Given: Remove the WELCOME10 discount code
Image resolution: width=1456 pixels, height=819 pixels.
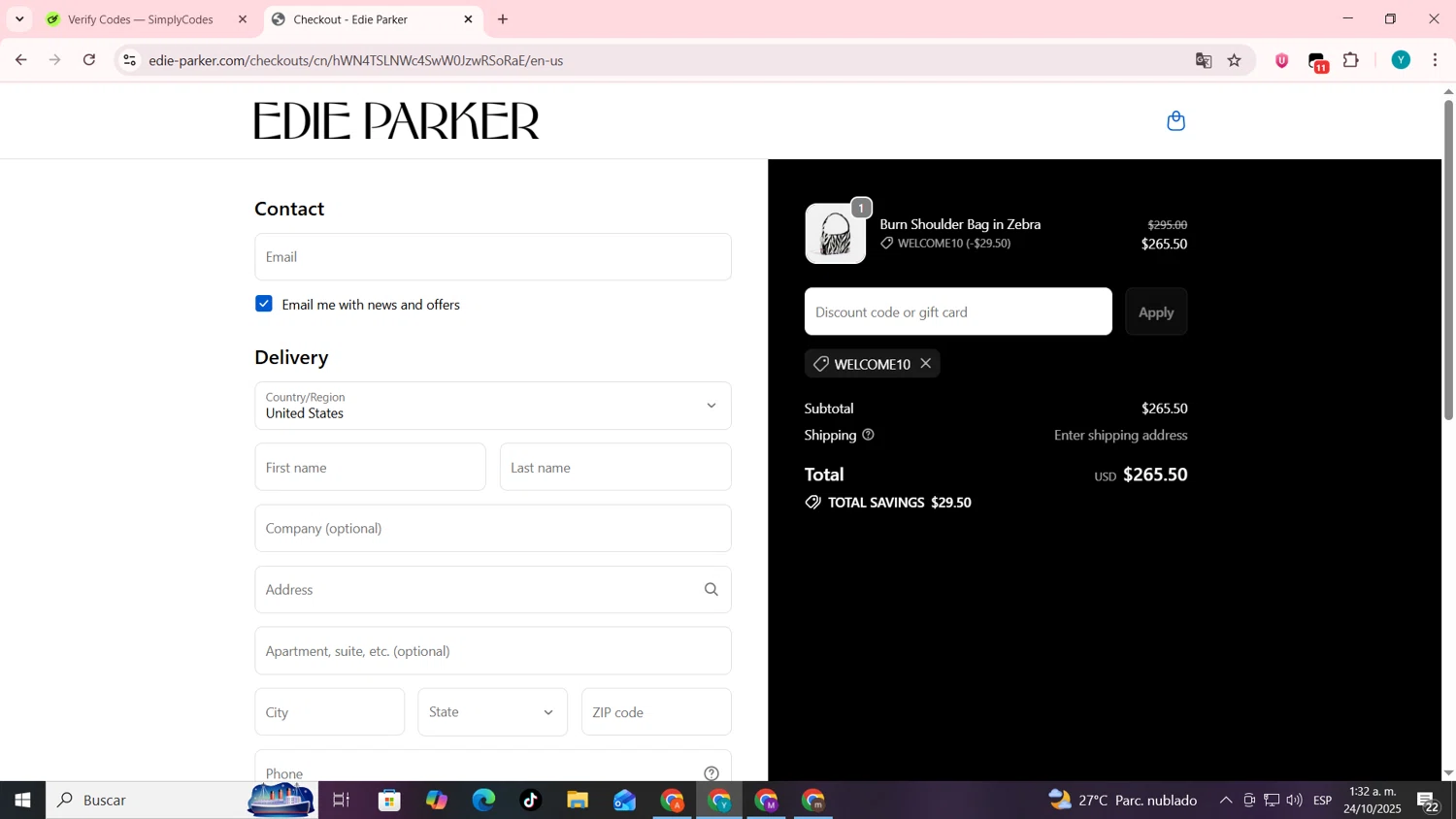Looking at the screenshot, I should pyautogui.click(x=926, y=363).
